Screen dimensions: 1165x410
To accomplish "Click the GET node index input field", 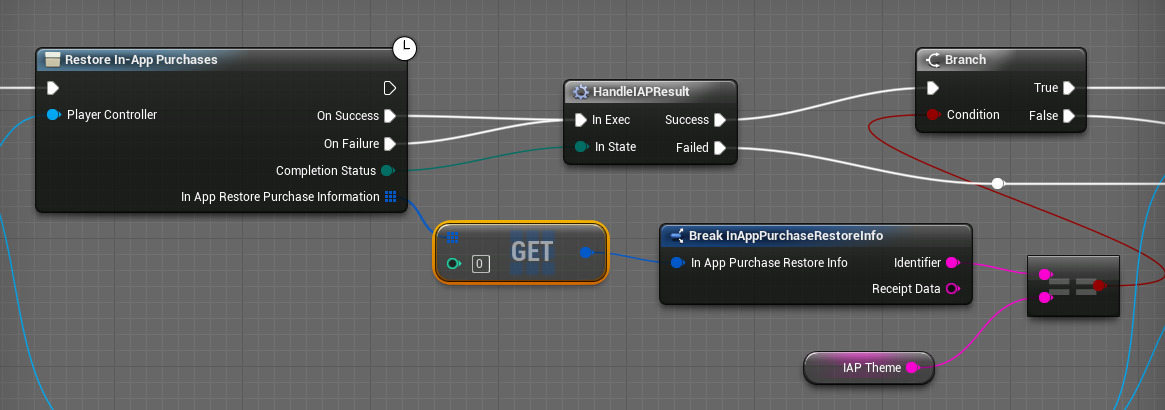I will (x=481, y=264).
